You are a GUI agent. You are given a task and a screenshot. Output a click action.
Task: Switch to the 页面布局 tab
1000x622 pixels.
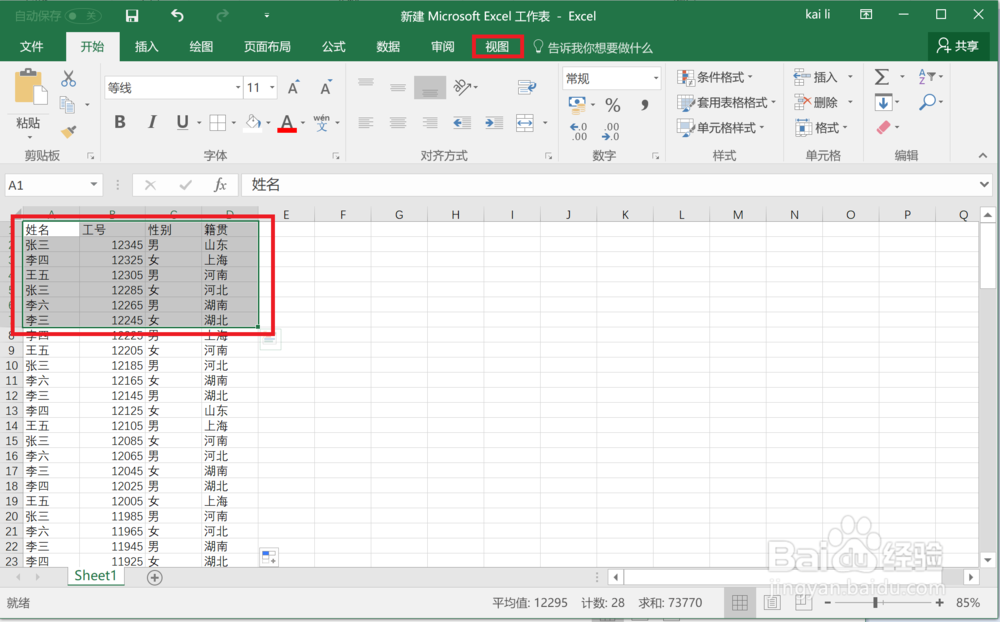click(x=267, y=47)
